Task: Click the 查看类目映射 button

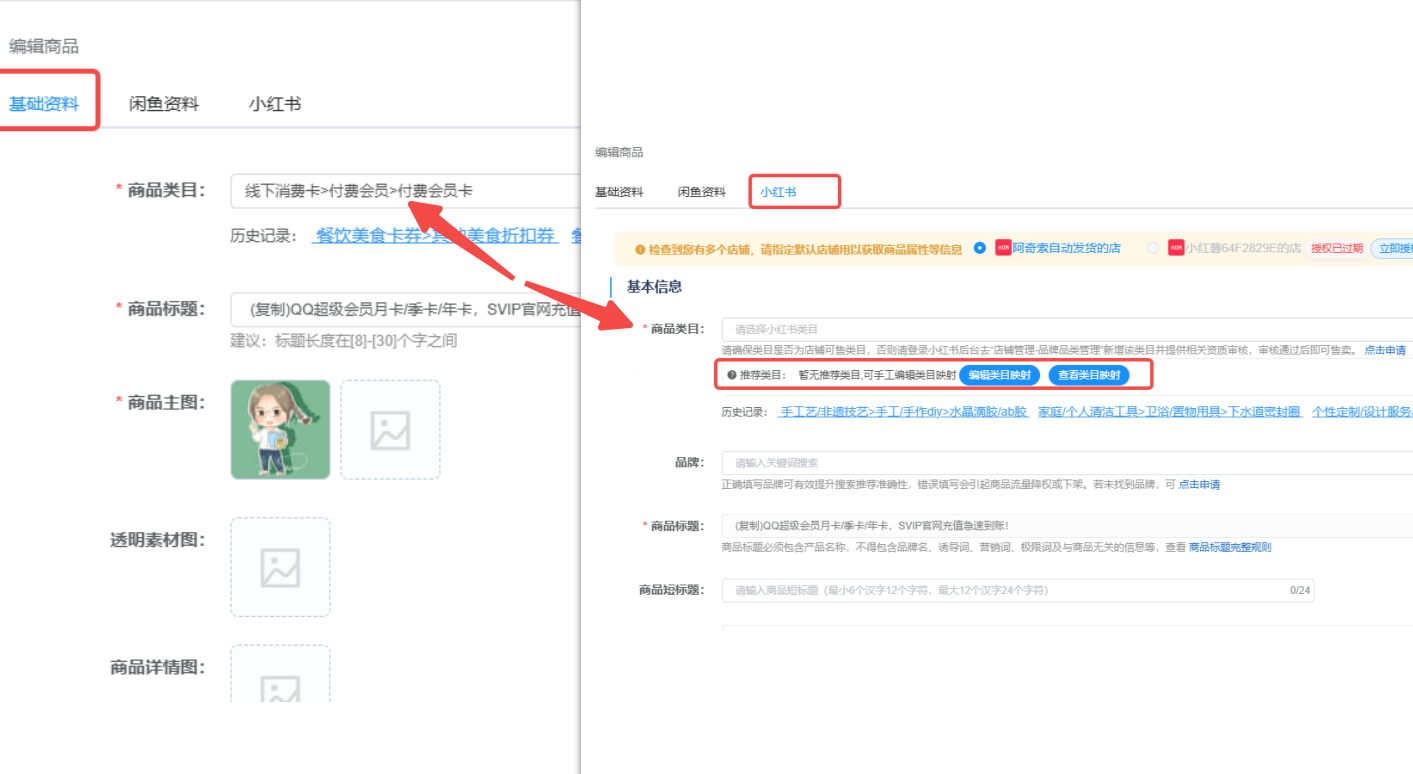Action: coord(1088,375)
